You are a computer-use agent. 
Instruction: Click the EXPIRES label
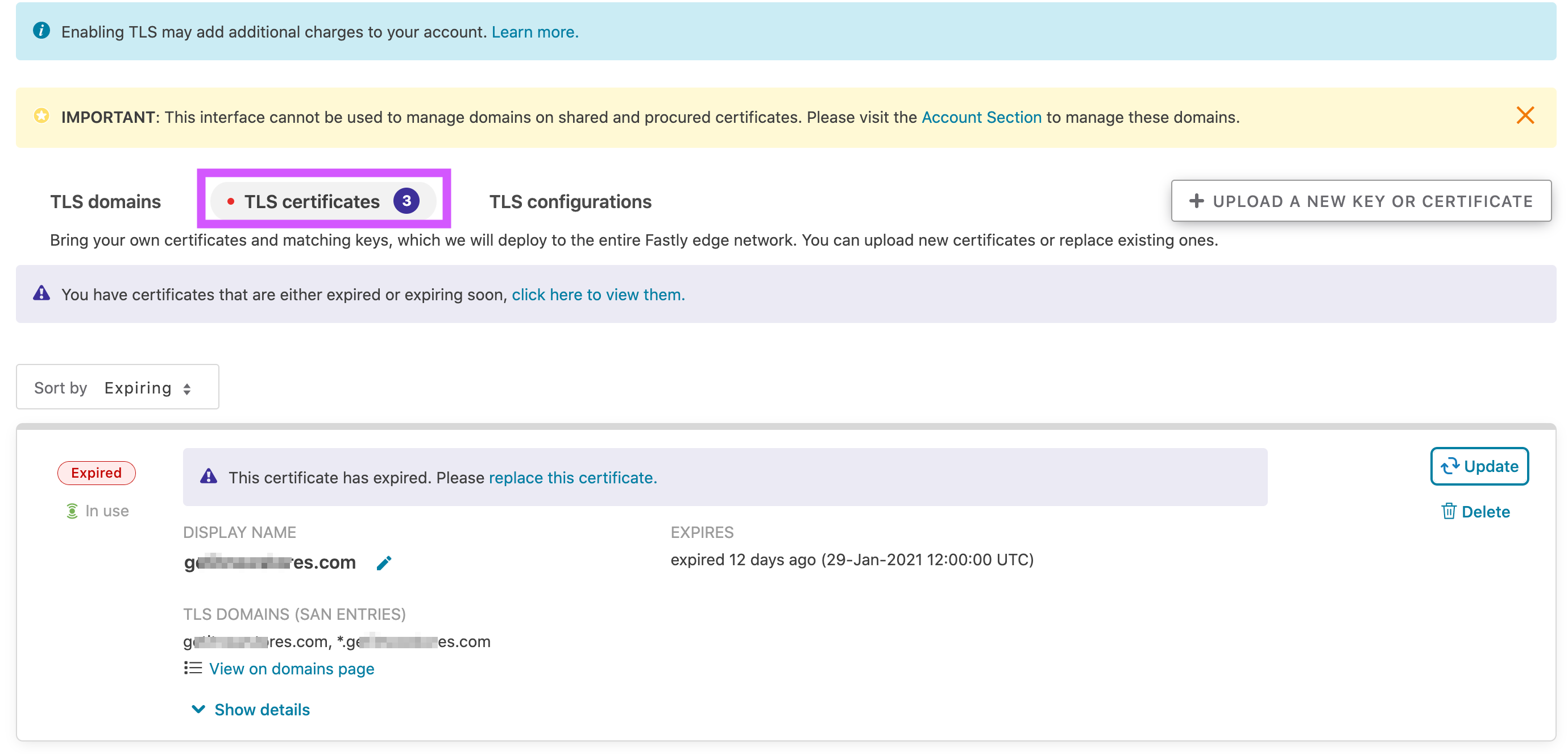click(702, 532)
